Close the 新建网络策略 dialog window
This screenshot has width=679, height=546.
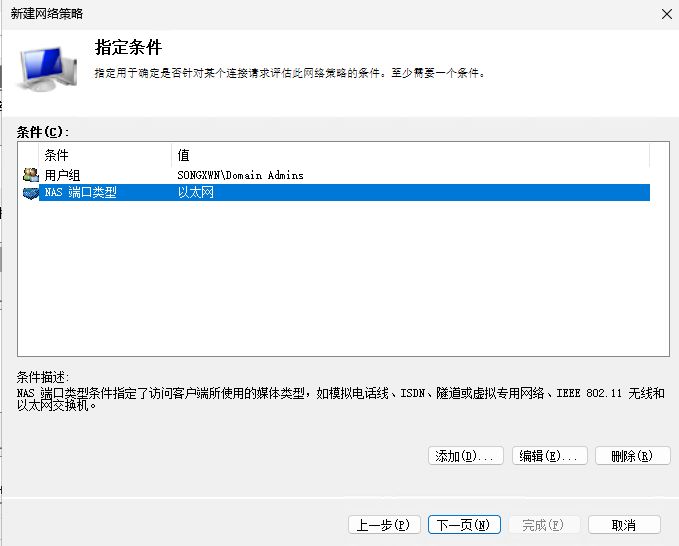pos(666,14)
